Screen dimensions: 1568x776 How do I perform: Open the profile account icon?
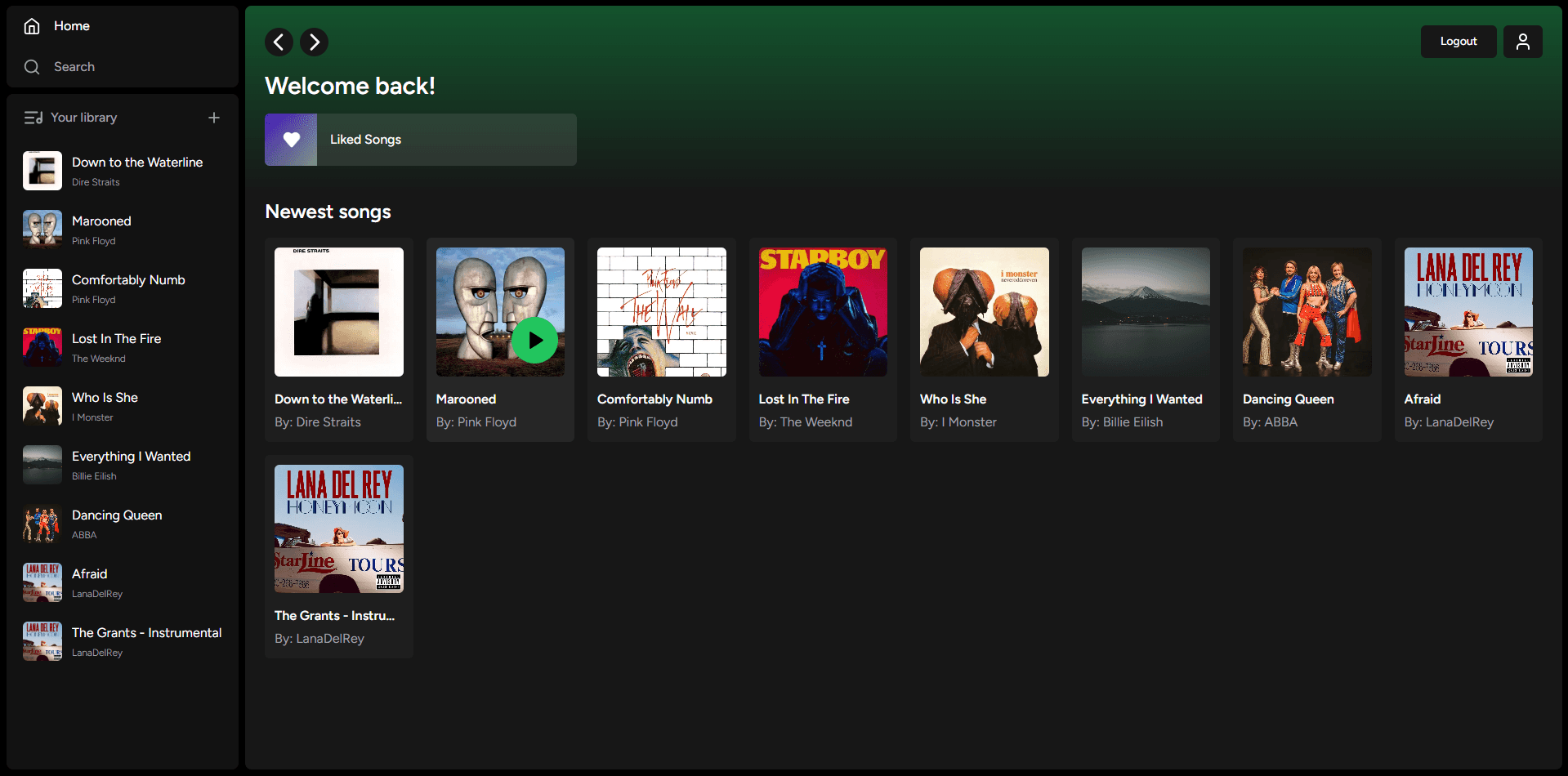[x=1521, y=41]
